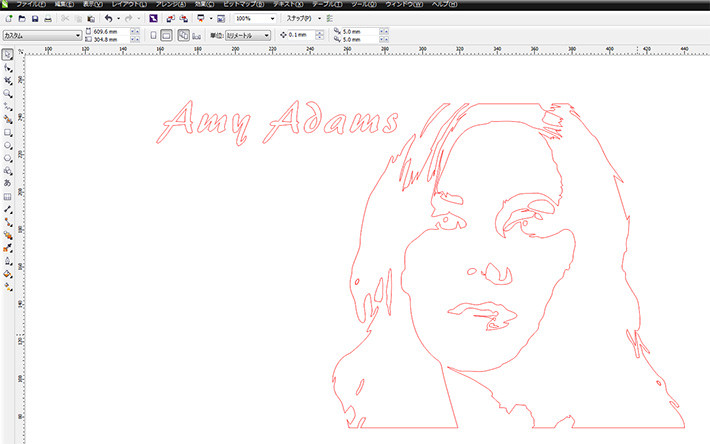Screen dimensions: 710x444
Task: Click the Export icon
Action: click(183, 19)
